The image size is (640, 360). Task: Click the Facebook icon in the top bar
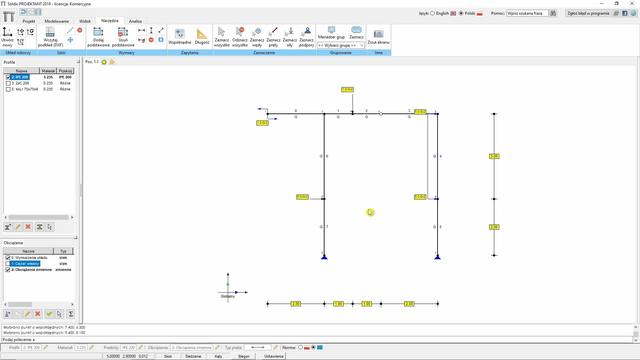tap(624, 13)
